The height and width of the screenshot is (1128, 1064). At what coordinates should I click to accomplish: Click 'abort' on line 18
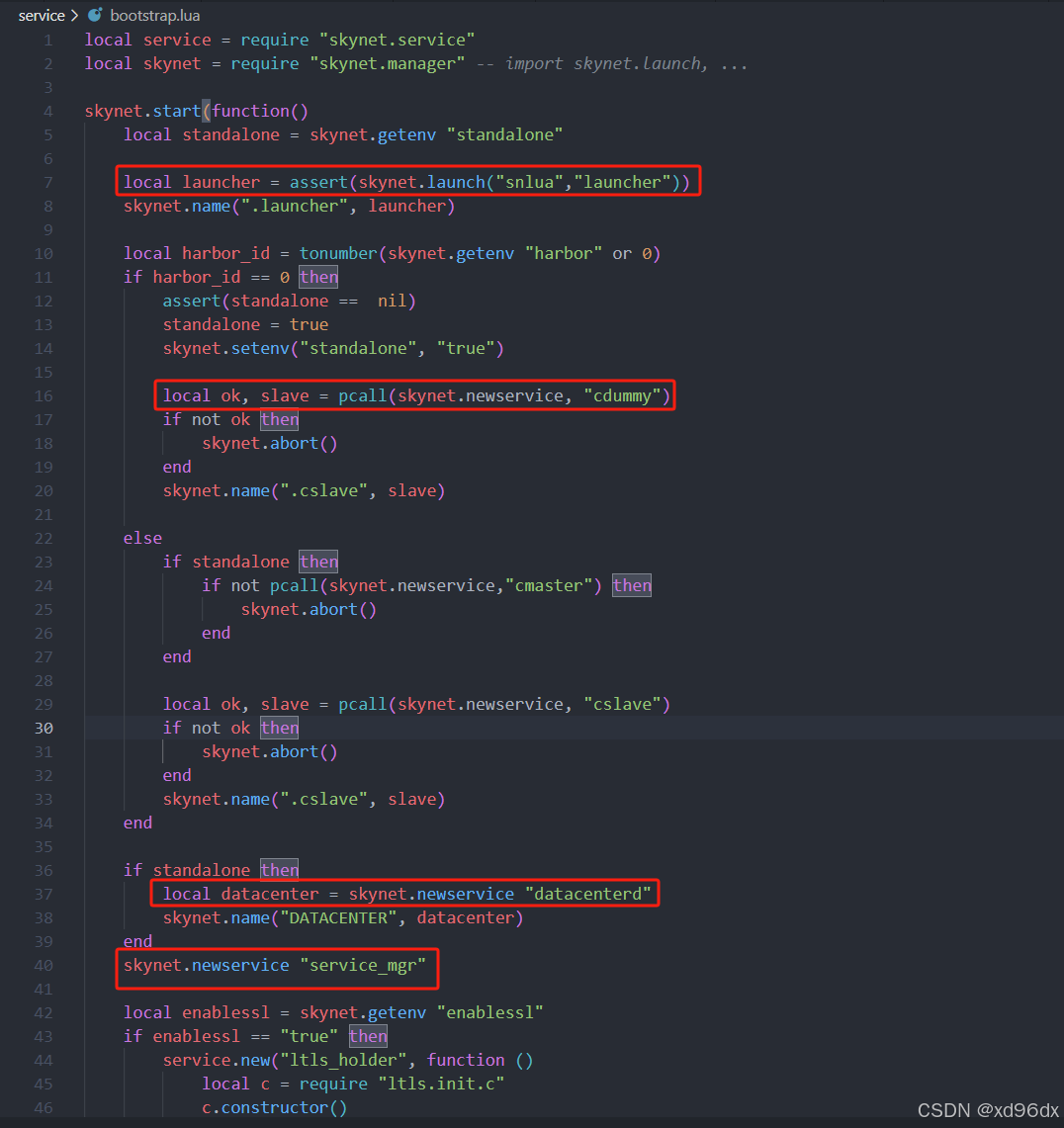click(x=295, y=443)
